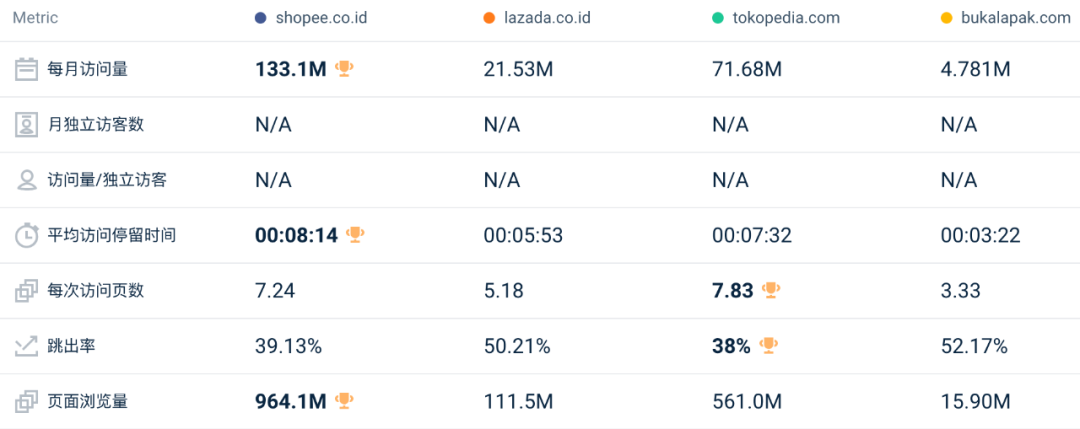
Task: Click the trophy icon next to 133.1M
Action: (344, 69)
